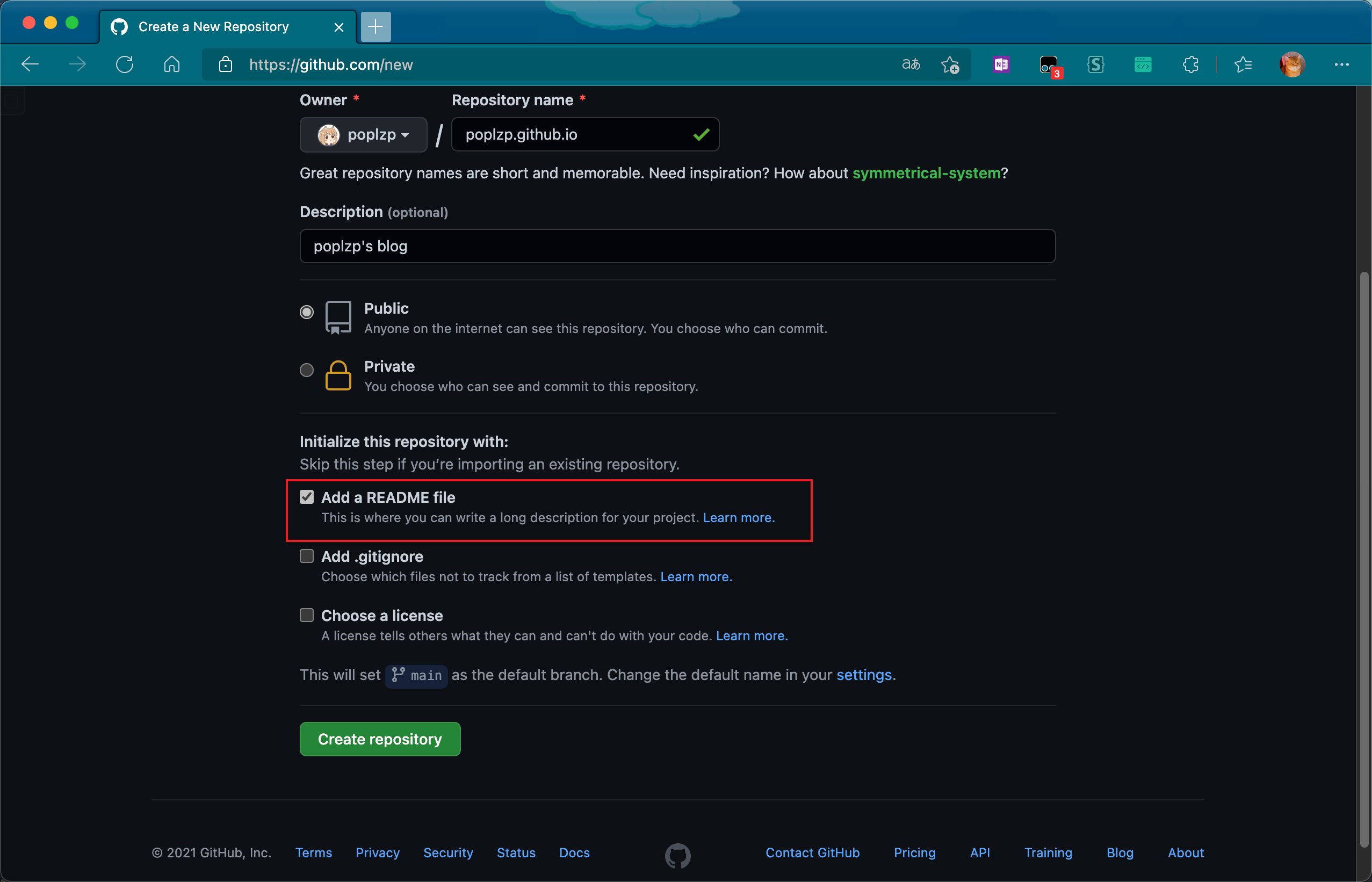Reload the page with the refresh icon
The height and width of the screenshot is (882, 1372).
[x=124, y=64]
